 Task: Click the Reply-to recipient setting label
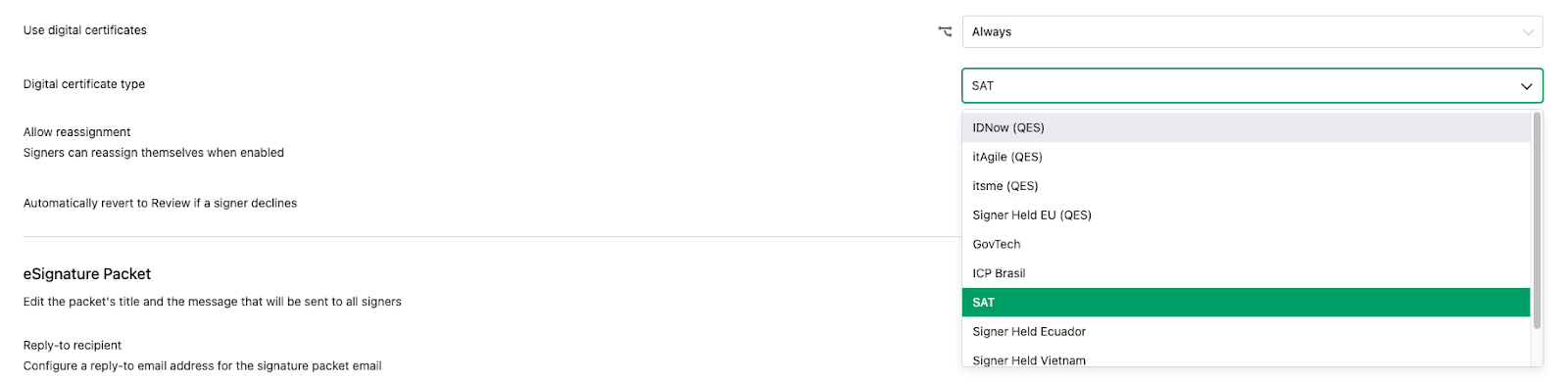[x=73, y=346]
